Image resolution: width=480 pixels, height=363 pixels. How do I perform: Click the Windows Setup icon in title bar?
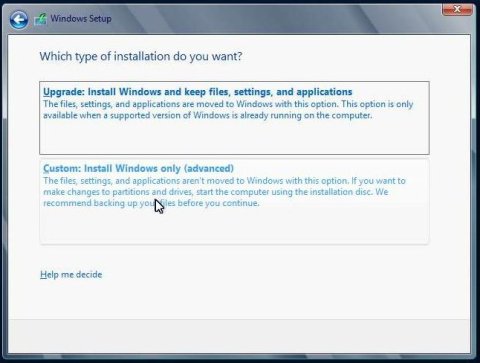click(40, 19)
